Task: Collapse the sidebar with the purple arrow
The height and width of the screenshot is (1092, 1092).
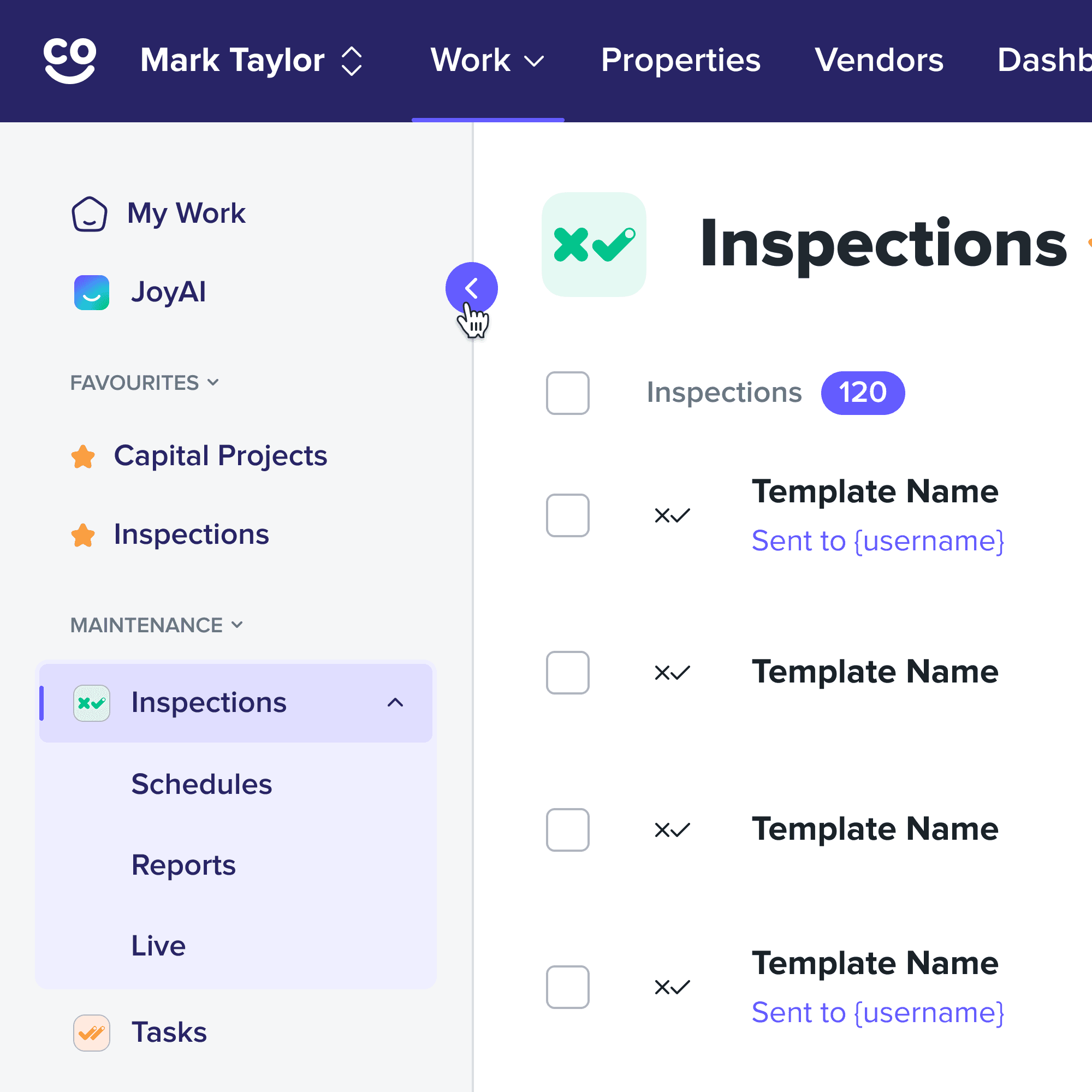Action: (x=471, y=288)
